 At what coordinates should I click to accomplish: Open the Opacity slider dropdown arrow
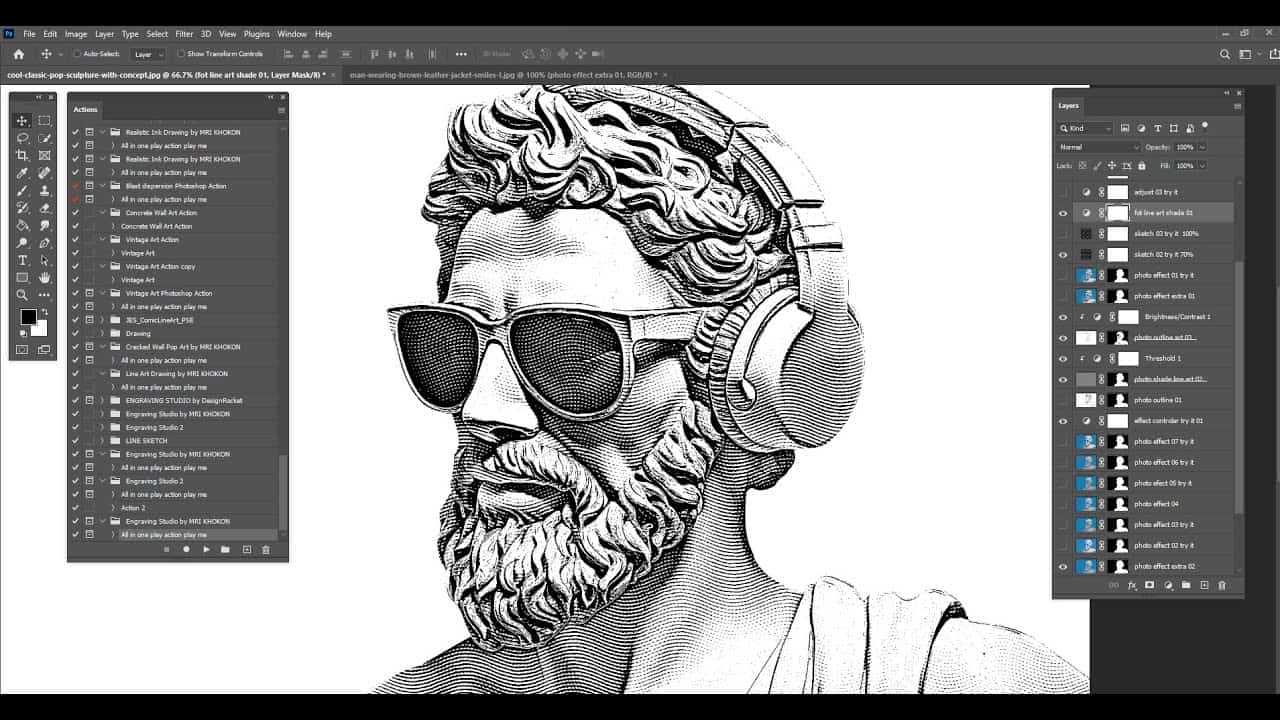coord(1202,147)
